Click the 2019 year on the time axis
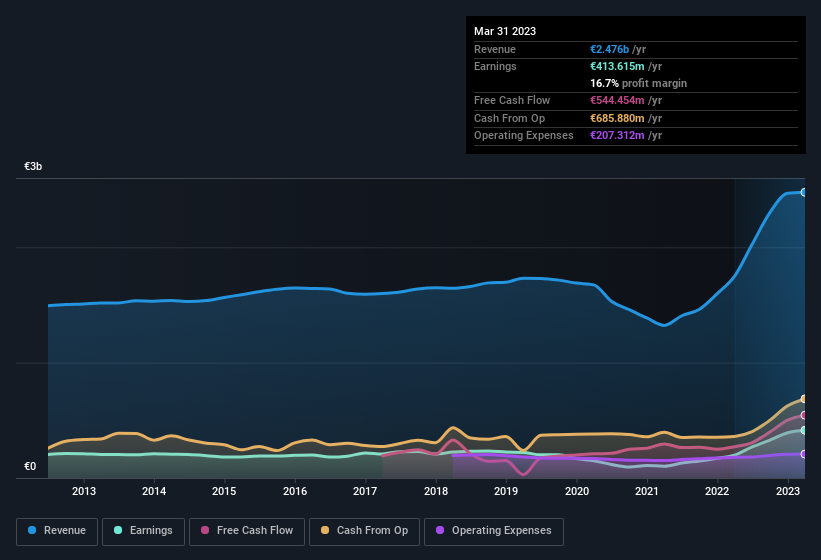 coord(506,491)
